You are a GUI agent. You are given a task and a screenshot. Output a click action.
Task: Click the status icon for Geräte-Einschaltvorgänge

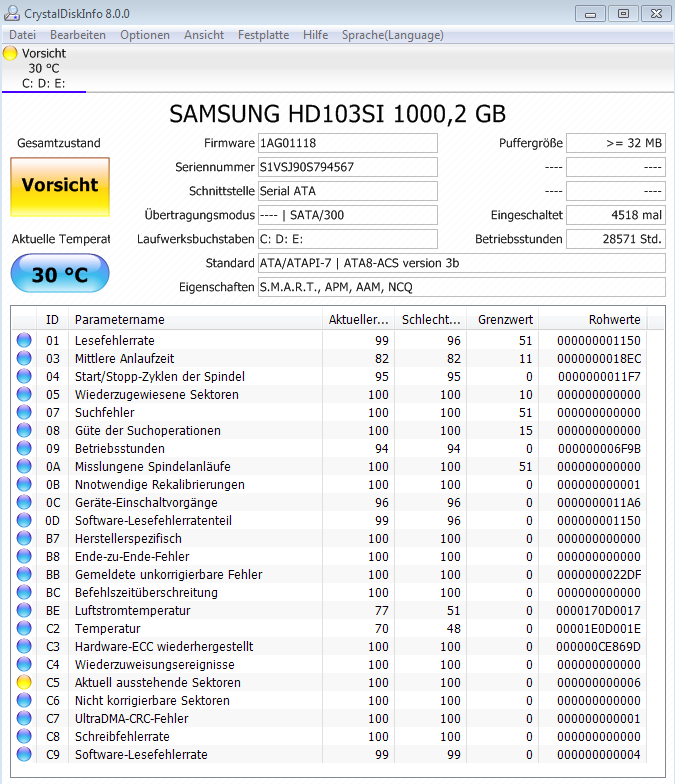(24, 502)
